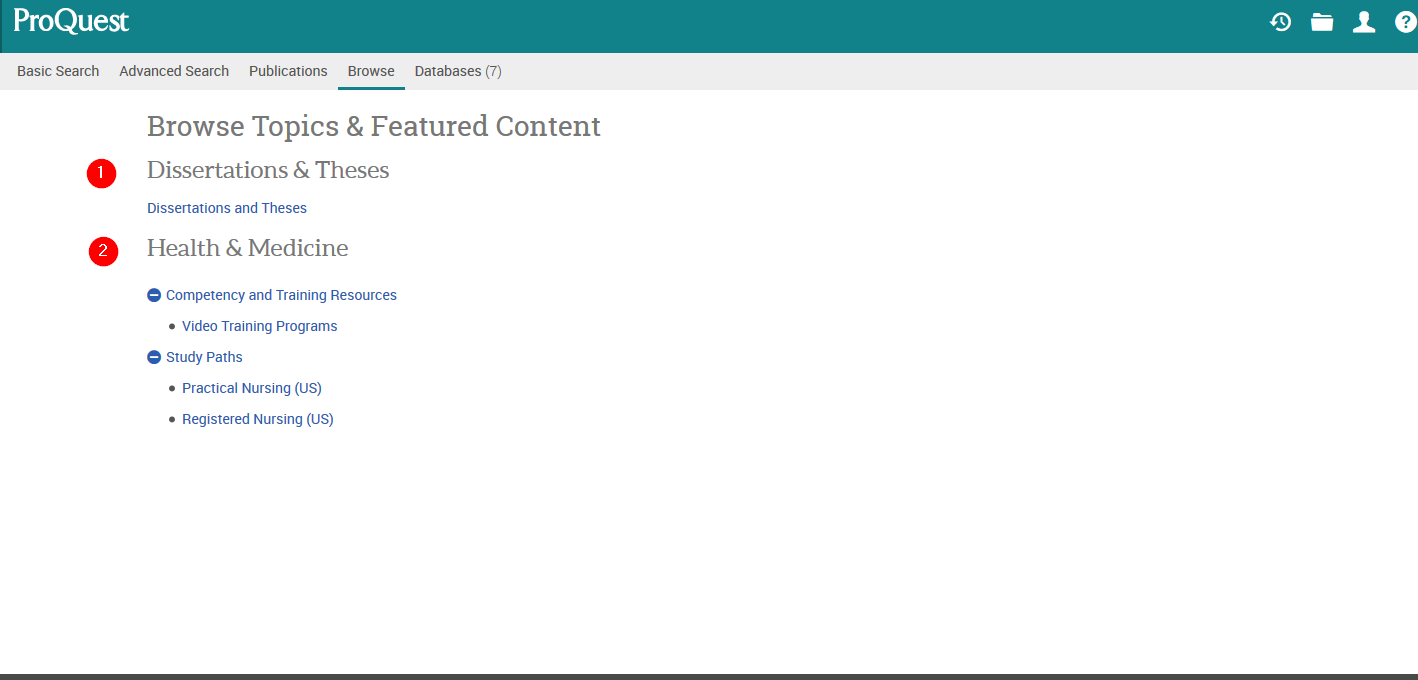Click the user account profile icon
This screenshot has height=680, width=1418.
click(1364, 22)
